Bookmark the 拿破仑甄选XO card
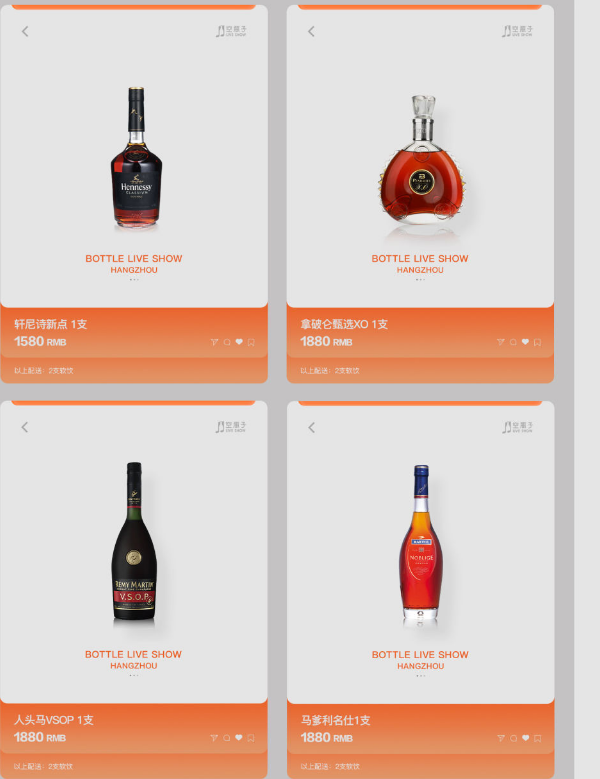Screen dimensions: 600x779 coord(537,342)
